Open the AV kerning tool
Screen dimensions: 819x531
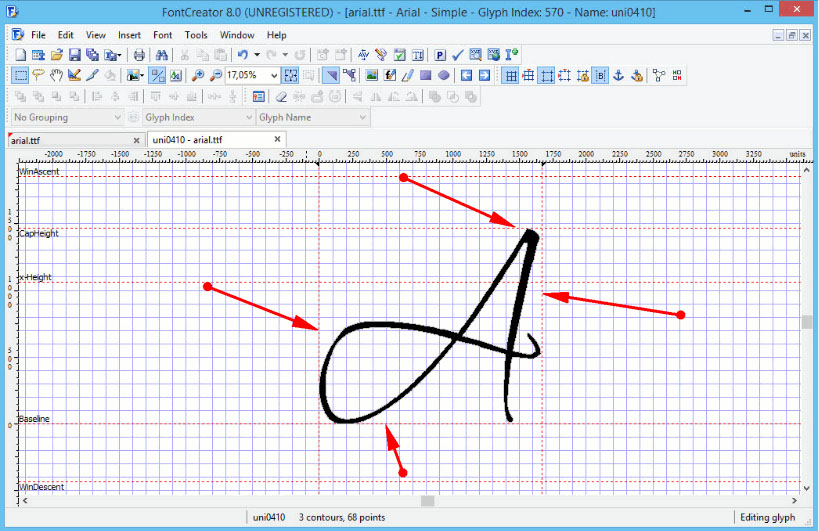pos(363,55)
